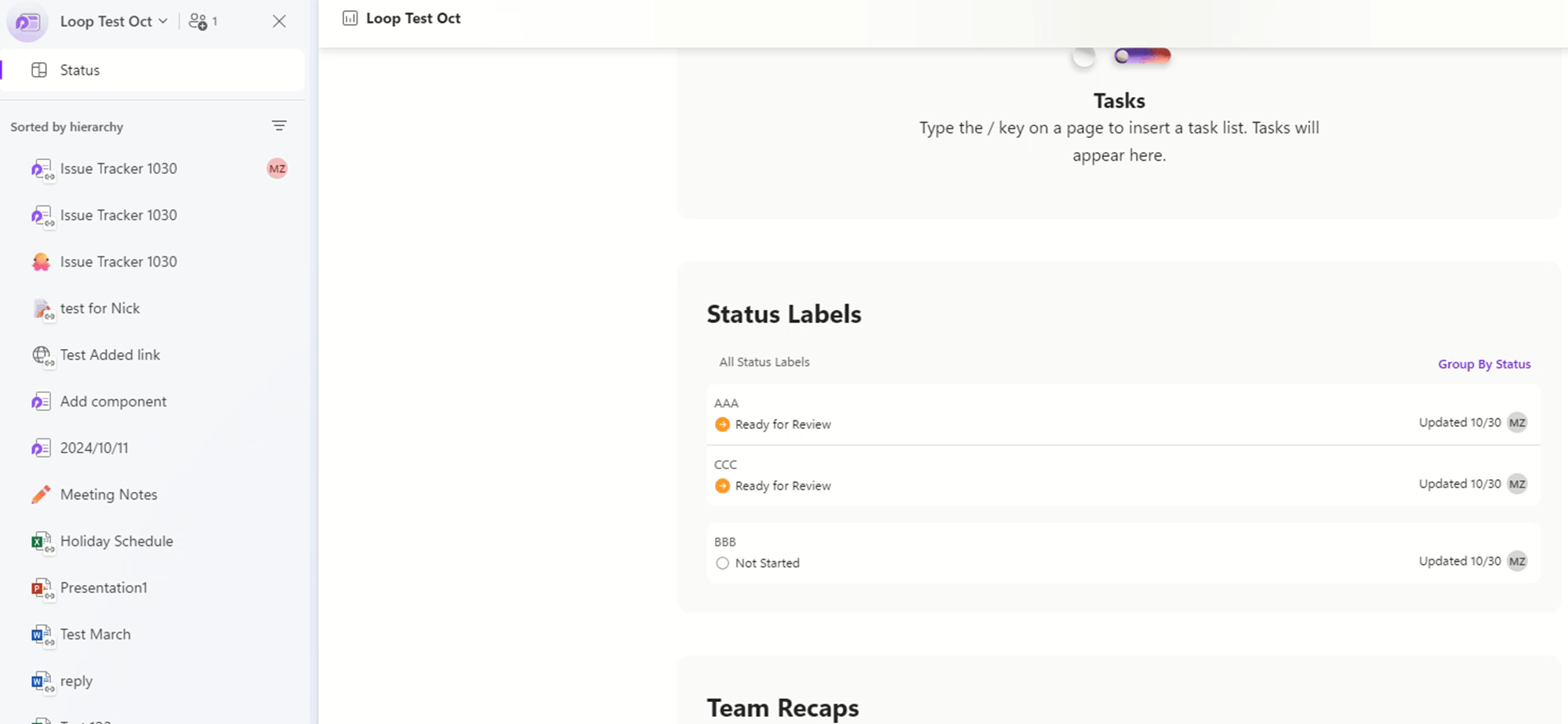Click the Loop Test Oct workspace purple logo

[26, 22]
